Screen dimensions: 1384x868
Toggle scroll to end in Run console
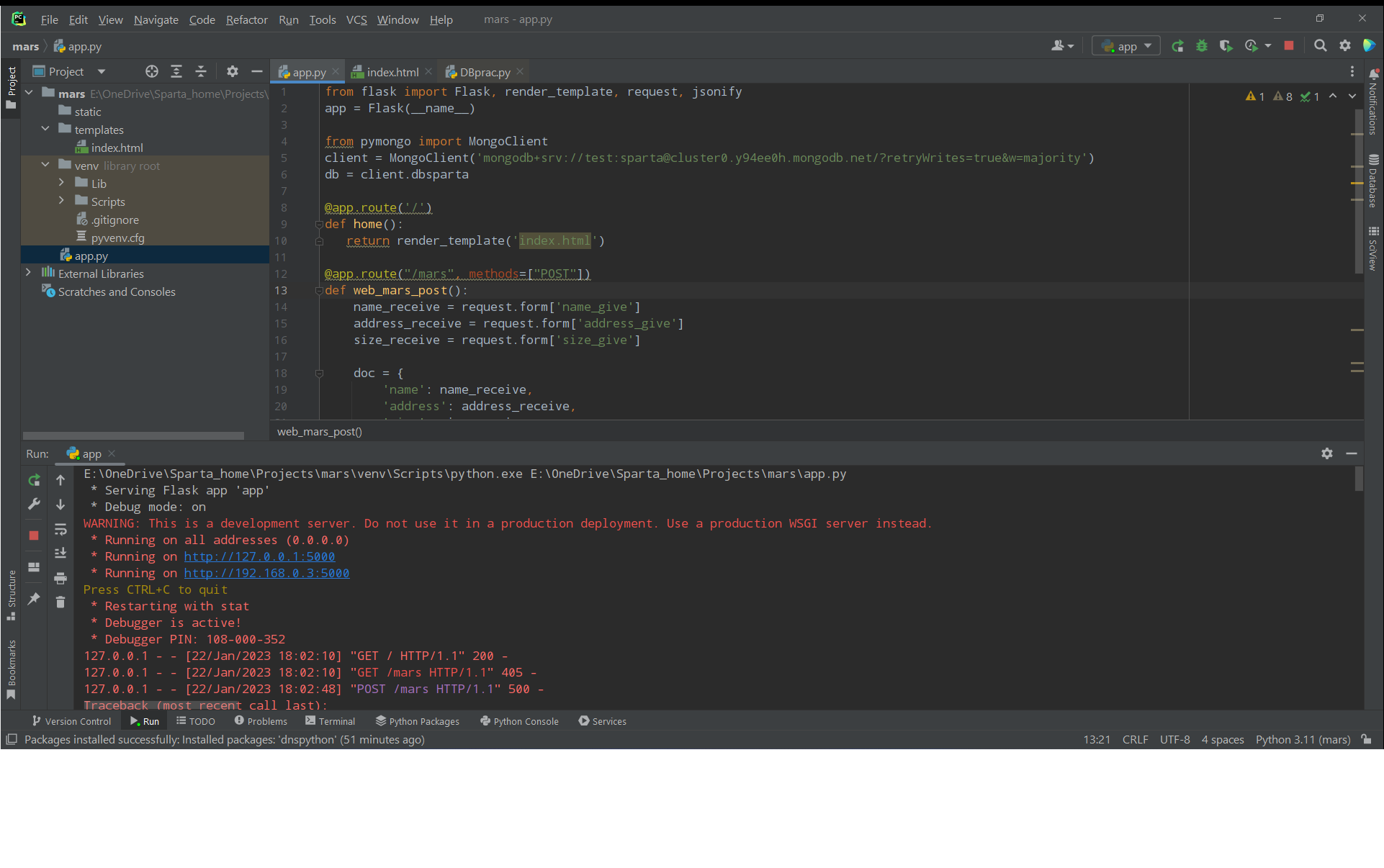pos(60,553)
